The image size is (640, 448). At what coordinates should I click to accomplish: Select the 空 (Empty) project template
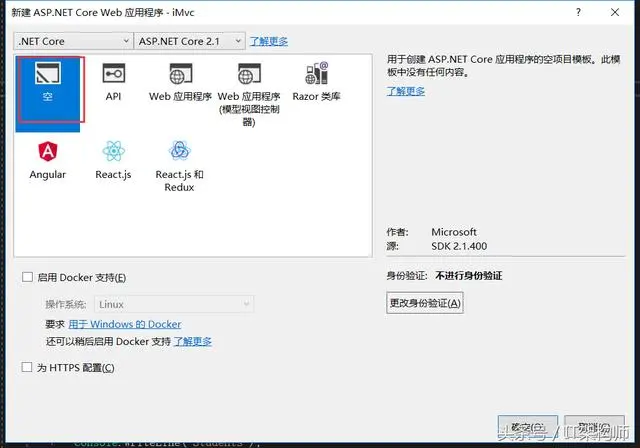(x=48, y=94)
